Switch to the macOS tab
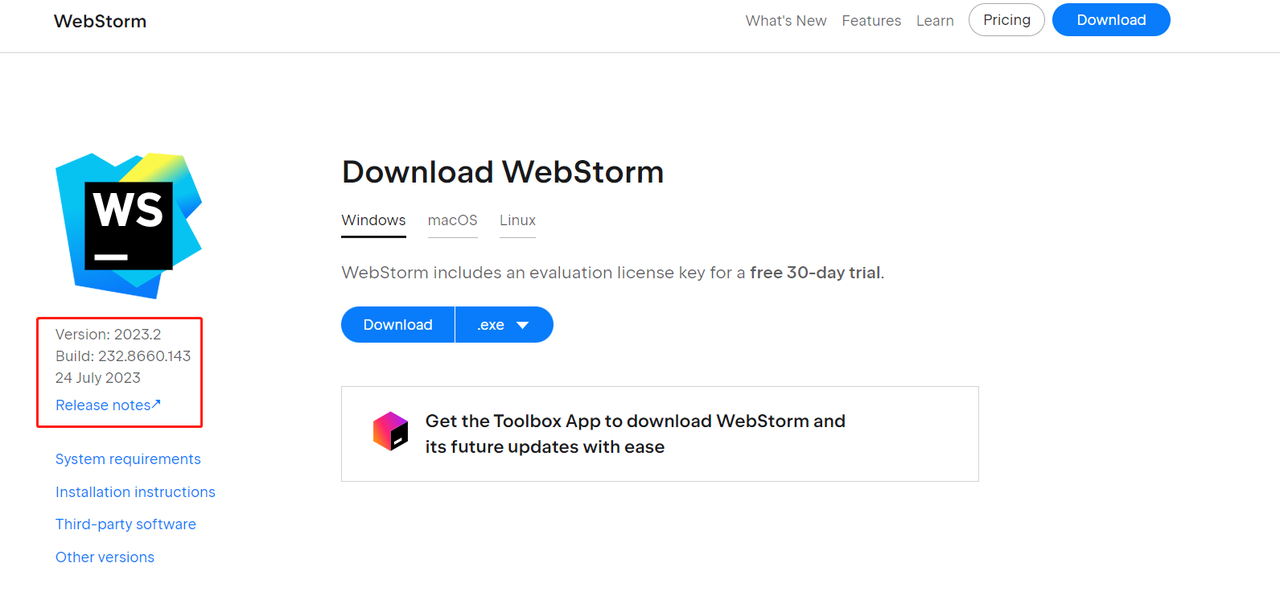This screenshot has height=596, width=1280. pos(452,220)
